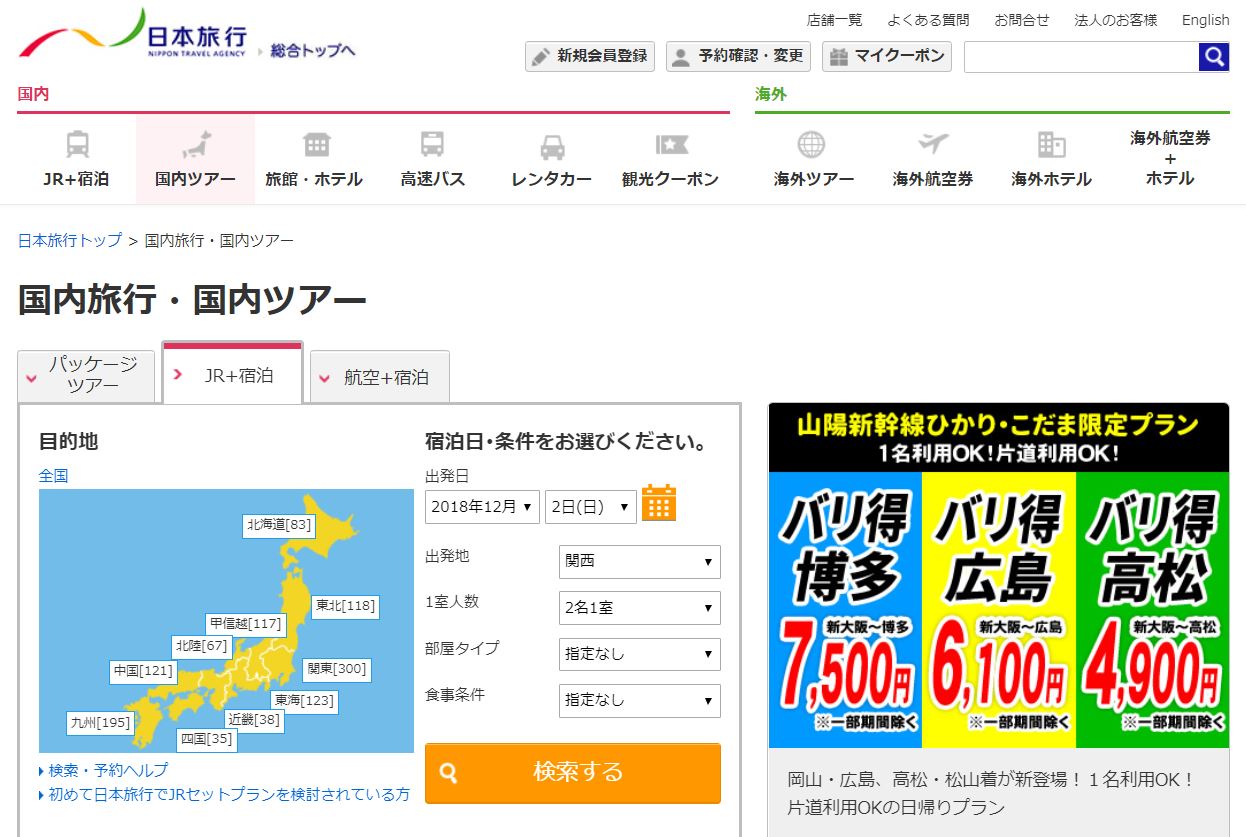This screenshot has height=837, width=1246.
Task: Expand the 1室人数 occupancy dropdown
Action: 639,608
